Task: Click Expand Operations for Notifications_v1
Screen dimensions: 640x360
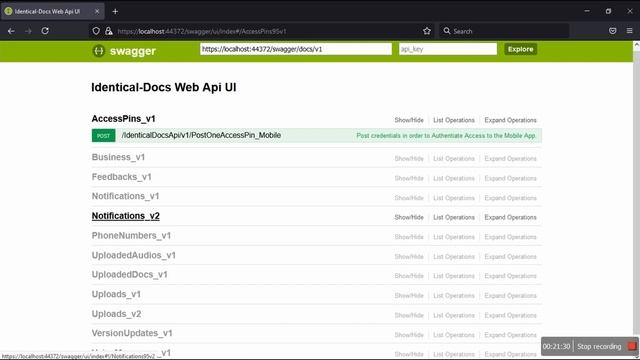Action: [x=510, y=198]
